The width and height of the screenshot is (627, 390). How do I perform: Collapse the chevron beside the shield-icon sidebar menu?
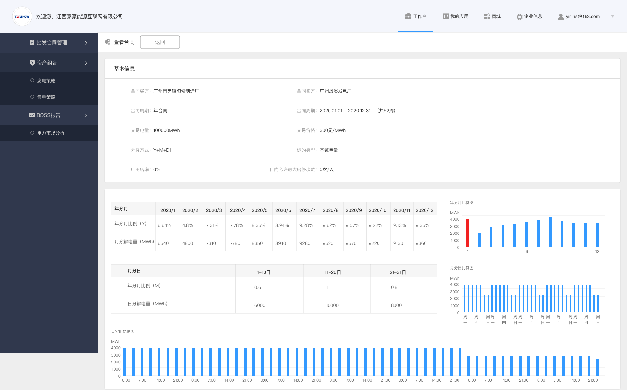(86, 63)
